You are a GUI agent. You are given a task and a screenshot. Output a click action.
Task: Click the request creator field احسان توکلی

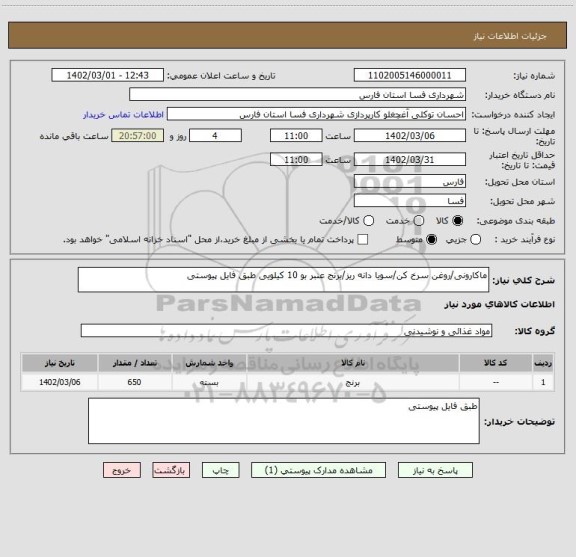(x=316, y=114)
